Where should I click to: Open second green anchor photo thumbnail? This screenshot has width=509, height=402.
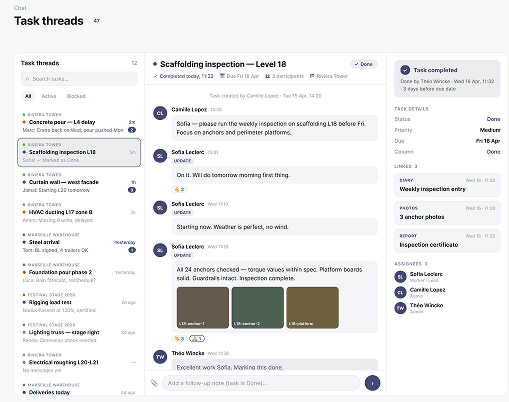[x=258, y=308]
